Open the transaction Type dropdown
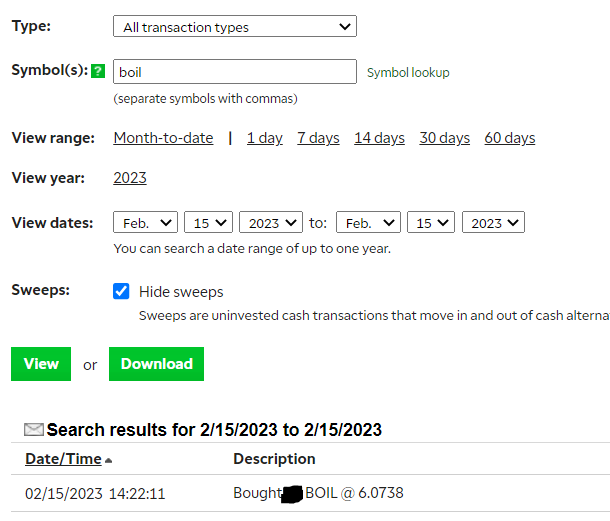 235,26
